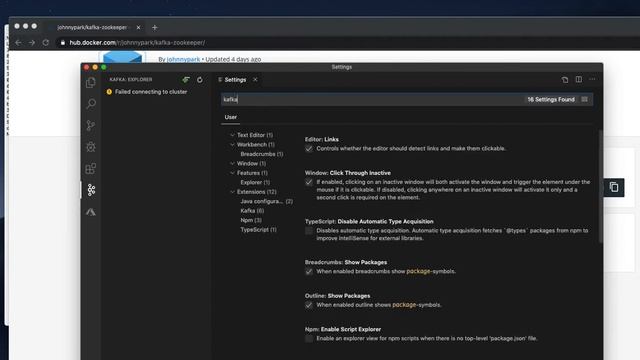Click the copy icon on Docker Hub page
Screen dimensions: 640x360
coord(614,187)
